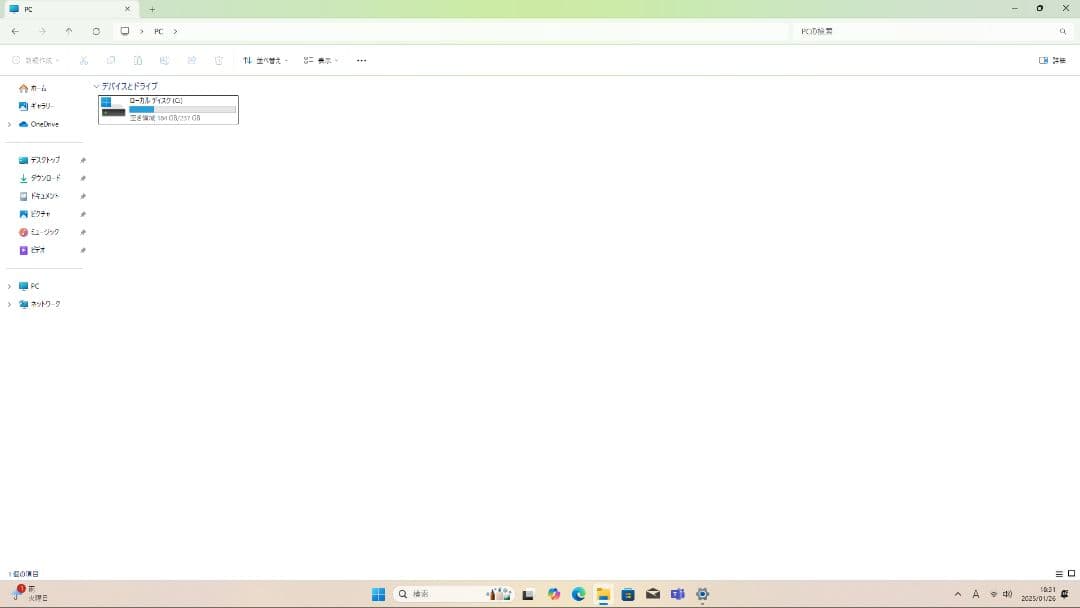
Task: Select the Share icon in the toolbar
Action: point(191,60)
